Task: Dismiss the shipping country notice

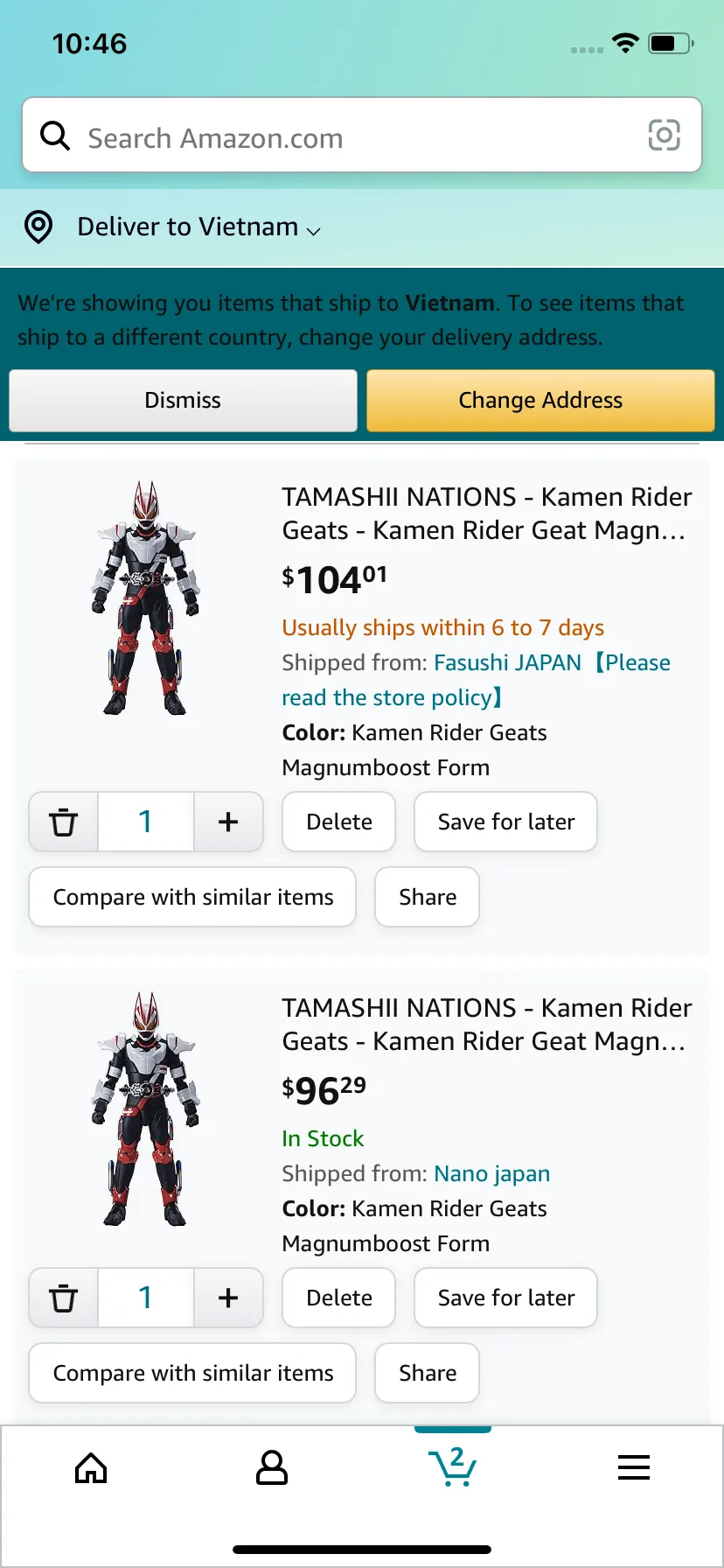Action: 183,401
